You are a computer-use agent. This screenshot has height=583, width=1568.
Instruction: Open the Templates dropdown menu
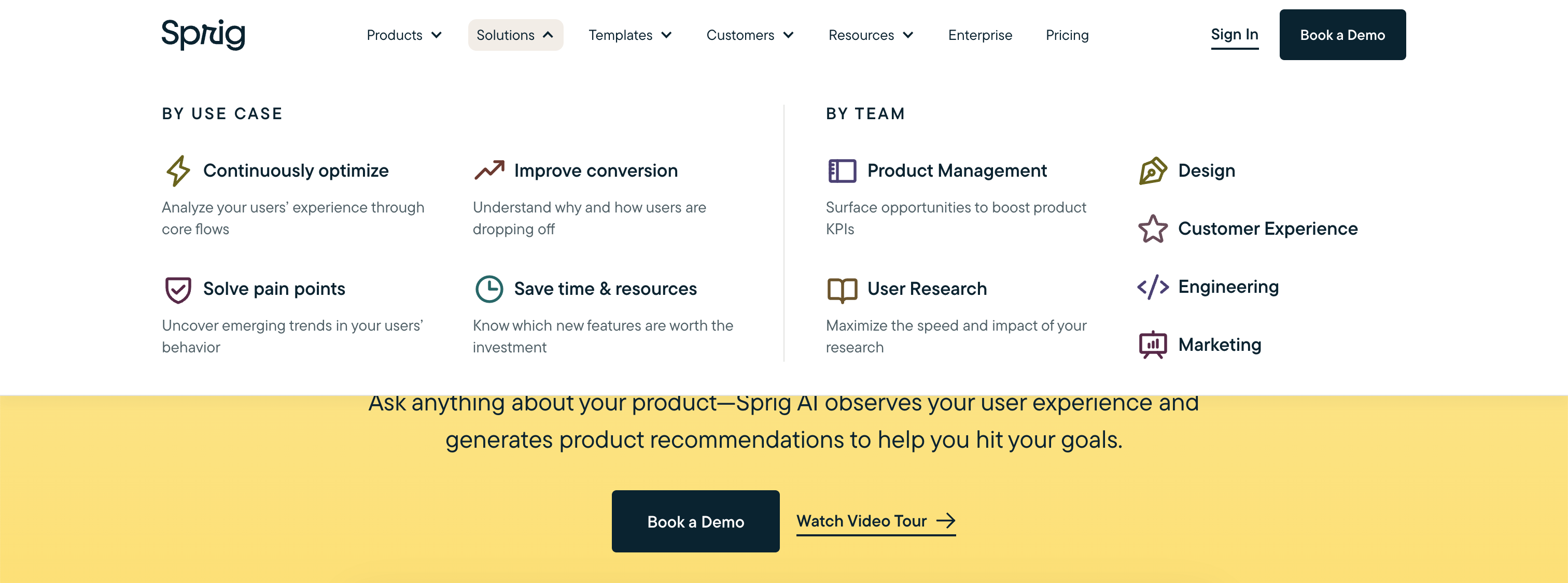(x=629, y=35)
